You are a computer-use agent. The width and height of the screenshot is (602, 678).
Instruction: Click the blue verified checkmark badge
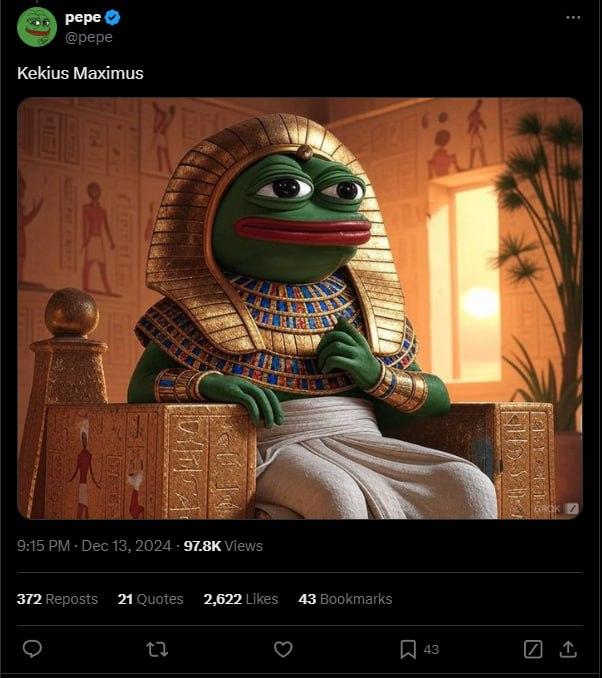click(113, 18)
